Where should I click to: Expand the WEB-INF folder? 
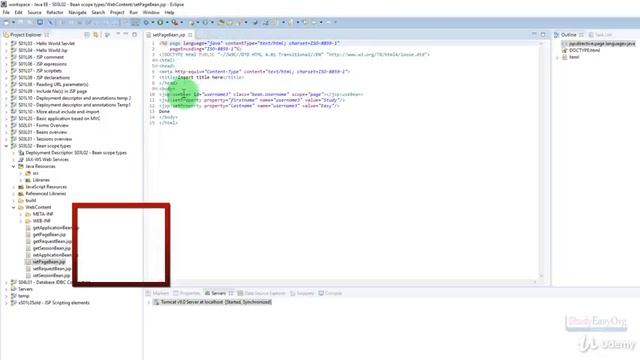tap(21, 221)
